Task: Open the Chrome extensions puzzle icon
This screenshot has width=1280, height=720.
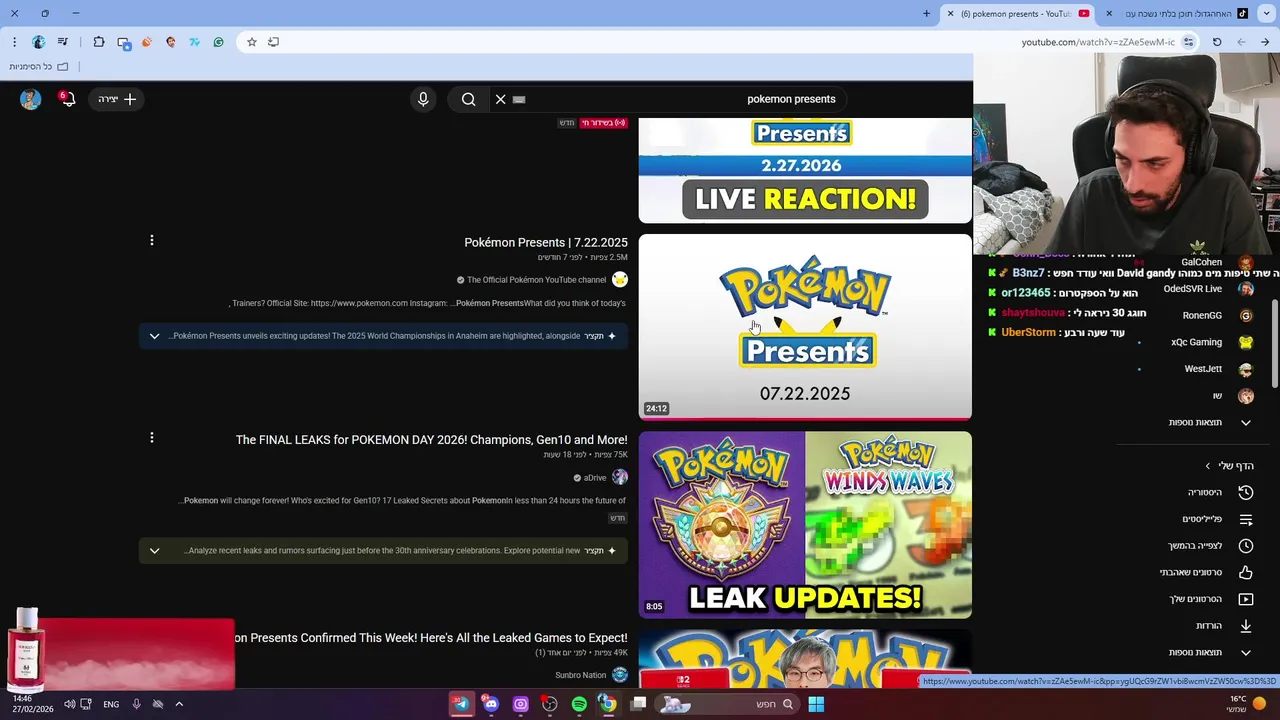Action: point(98,42)
